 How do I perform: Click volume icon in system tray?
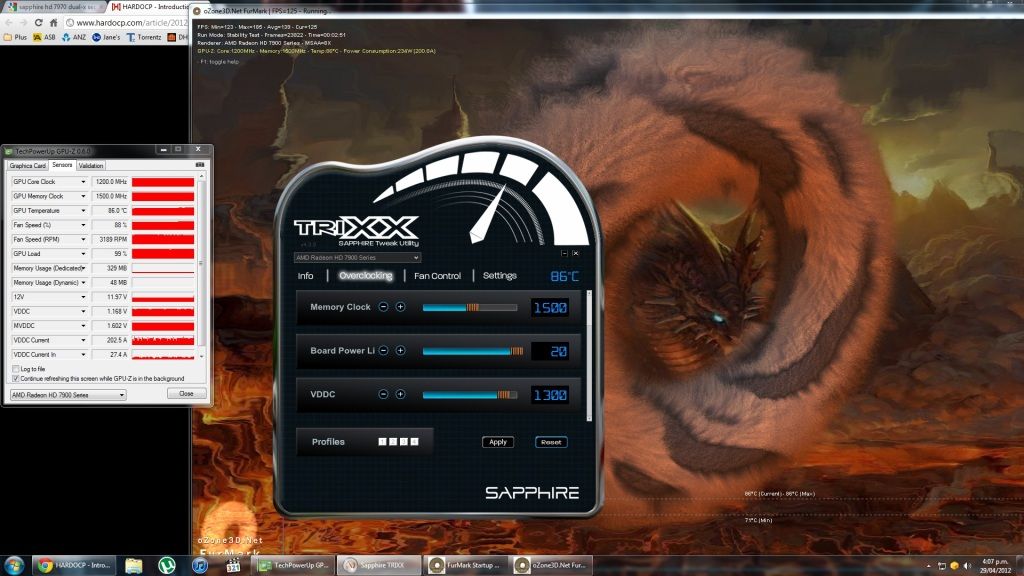point(967,566)
